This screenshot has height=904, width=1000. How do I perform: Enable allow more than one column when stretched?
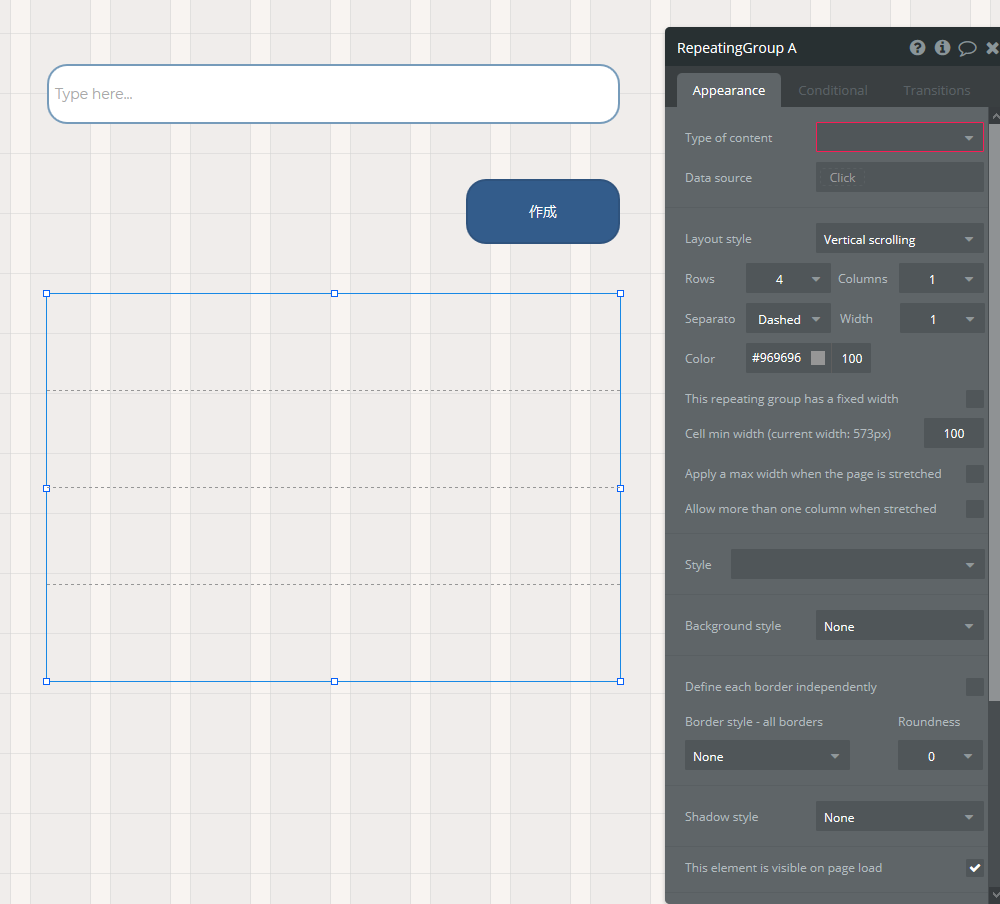point(974,508)
